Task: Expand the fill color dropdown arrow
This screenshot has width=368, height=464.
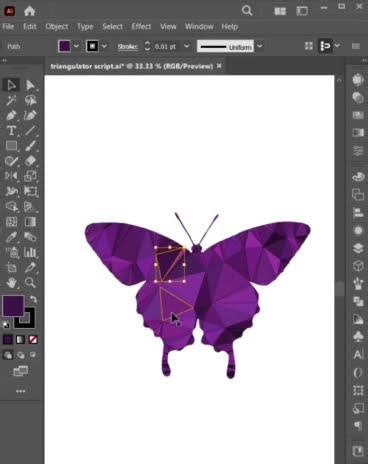Action: [x=76, y=46]
